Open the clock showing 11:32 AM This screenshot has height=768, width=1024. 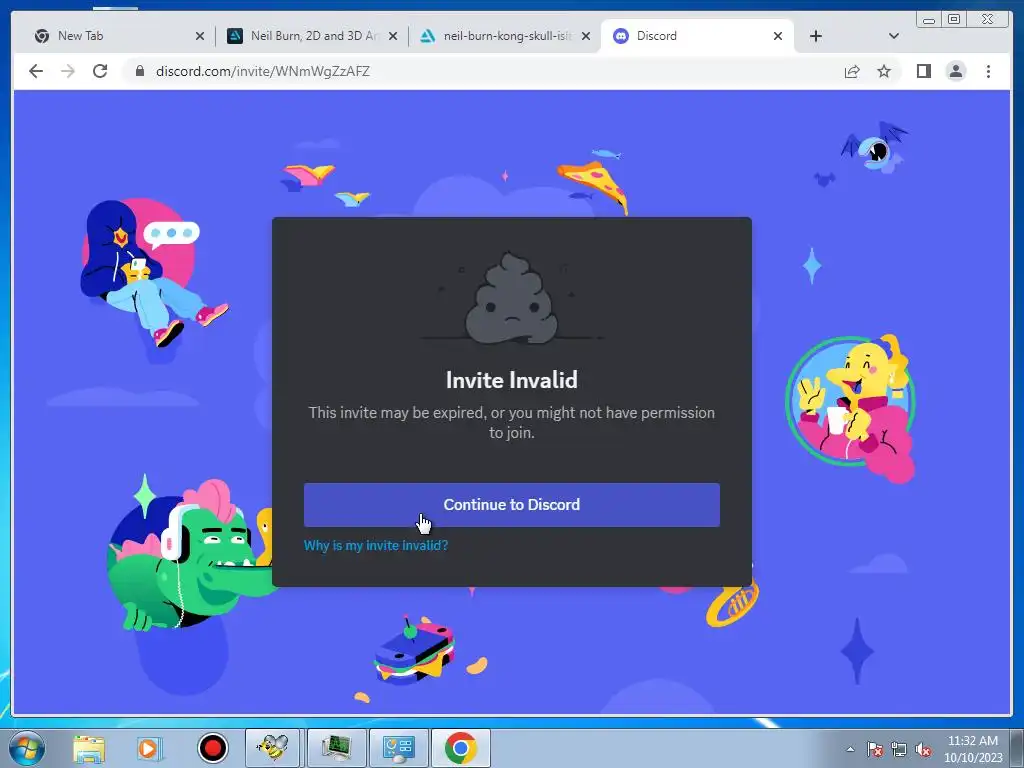click(x=972, y=749)
